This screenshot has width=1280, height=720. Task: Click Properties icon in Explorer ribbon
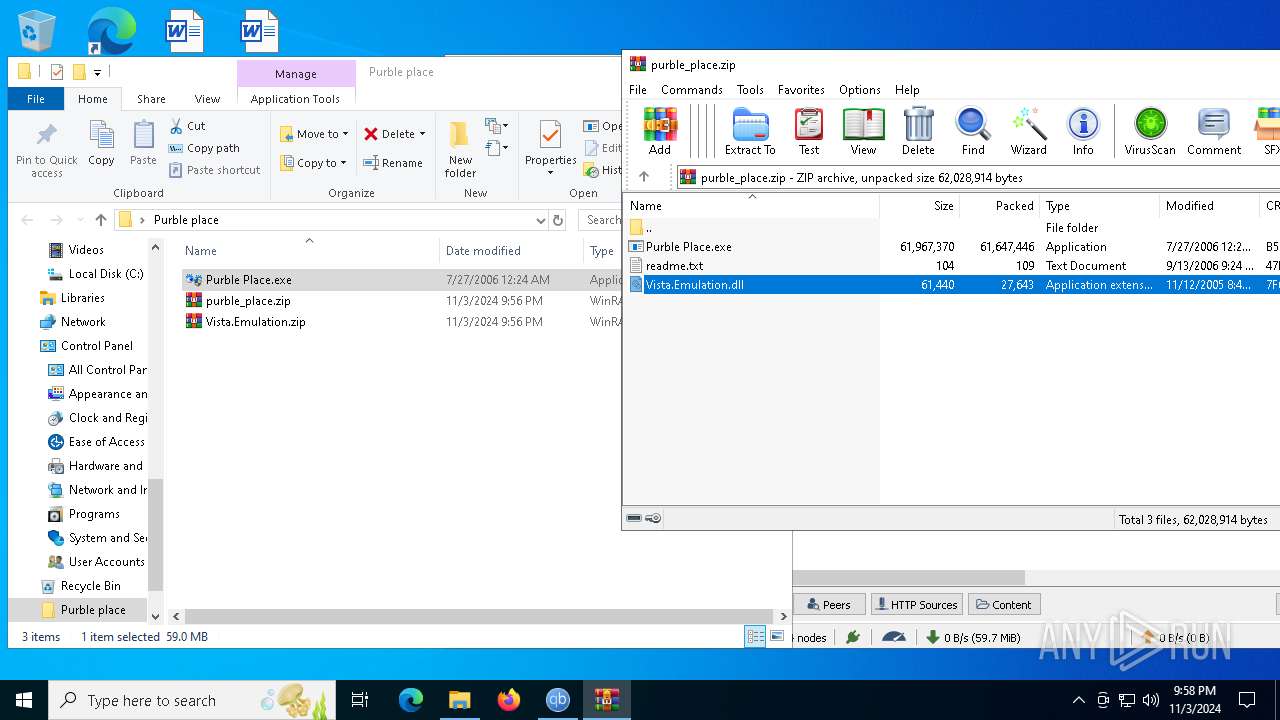pyautogui.click(x=551, y=149)
